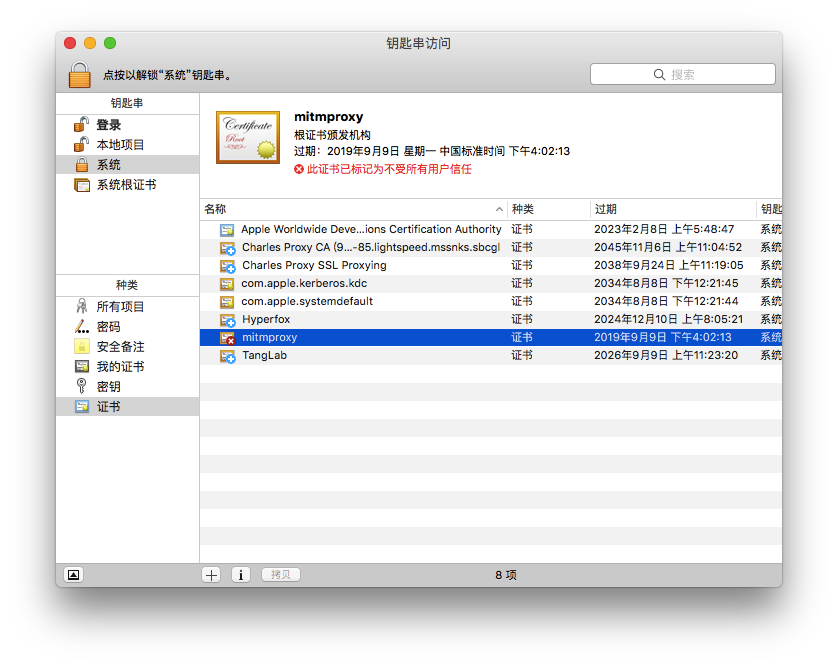838x667 pixels.
Task: Click the com.apple.systemdefault row icon
Action: (x=227, y=303)
